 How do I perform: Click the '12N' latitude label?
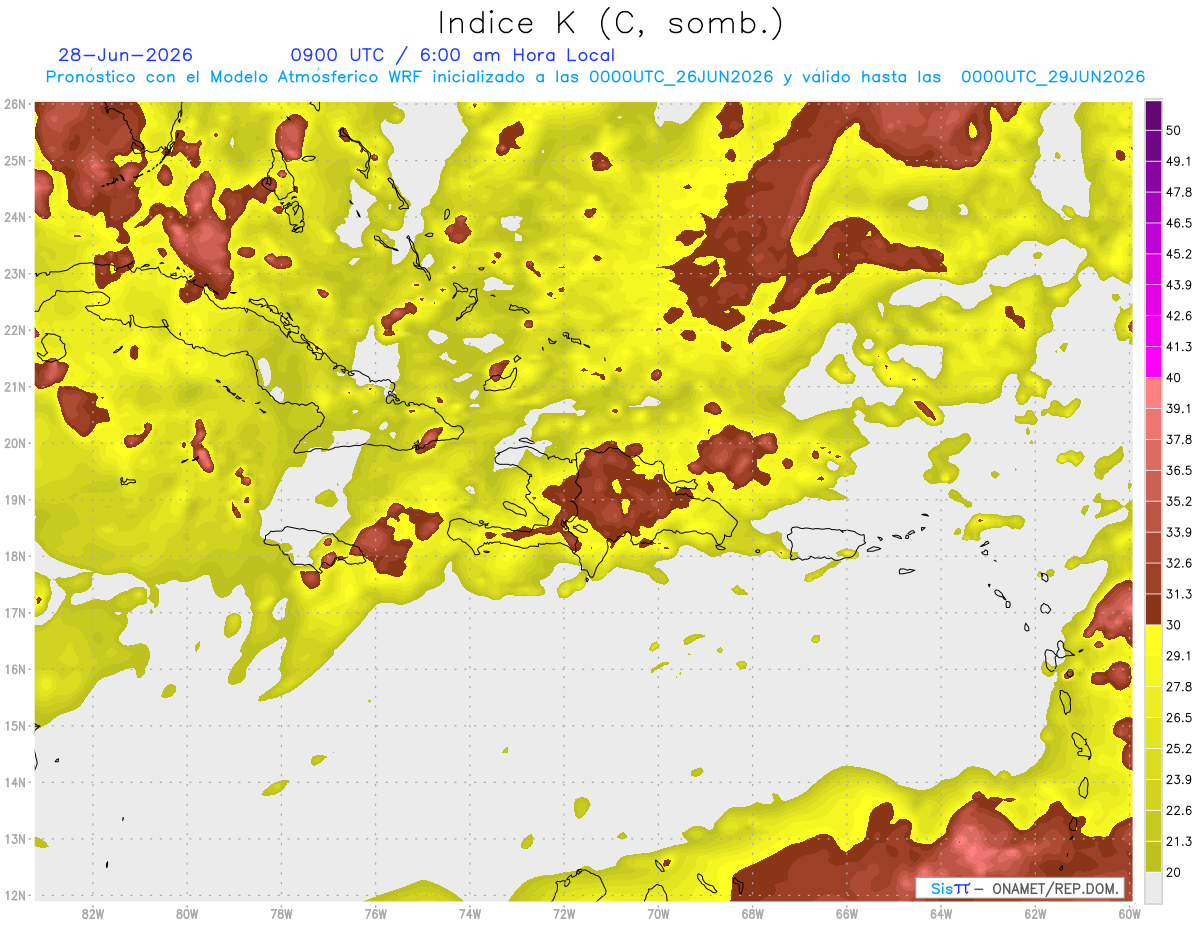pos(14,896)
